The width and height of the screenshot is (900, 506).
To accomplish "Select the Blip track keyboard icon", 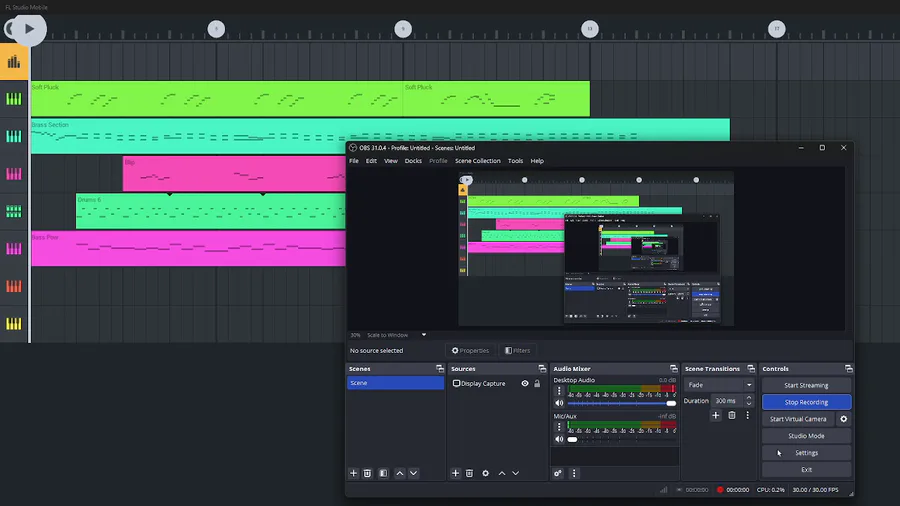I will coord(14,173).
